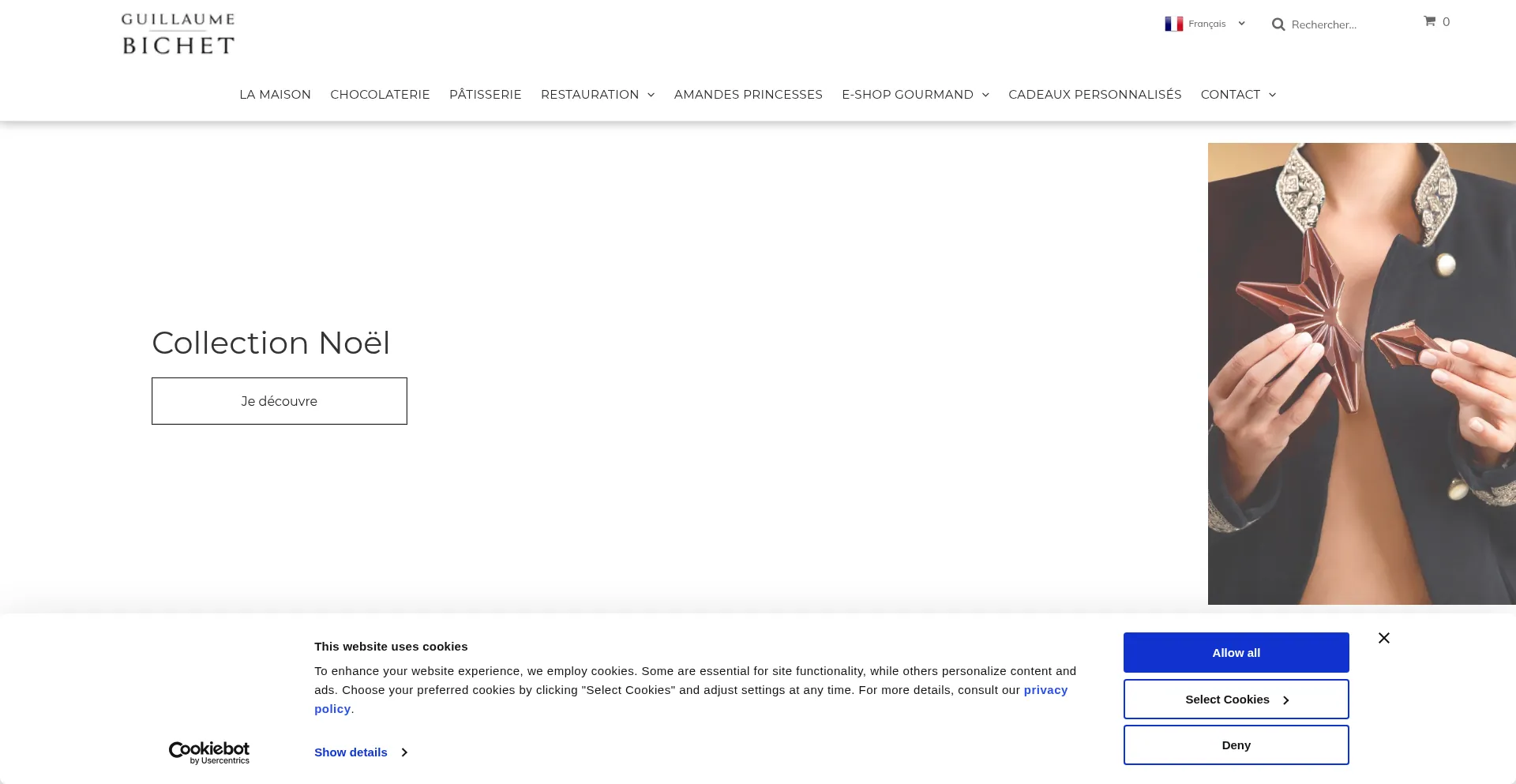Viewport: 1516px width, 784px height.
Task: Close the cookie banner with X
Action: pyautogui.click(x=1383, y=638)
